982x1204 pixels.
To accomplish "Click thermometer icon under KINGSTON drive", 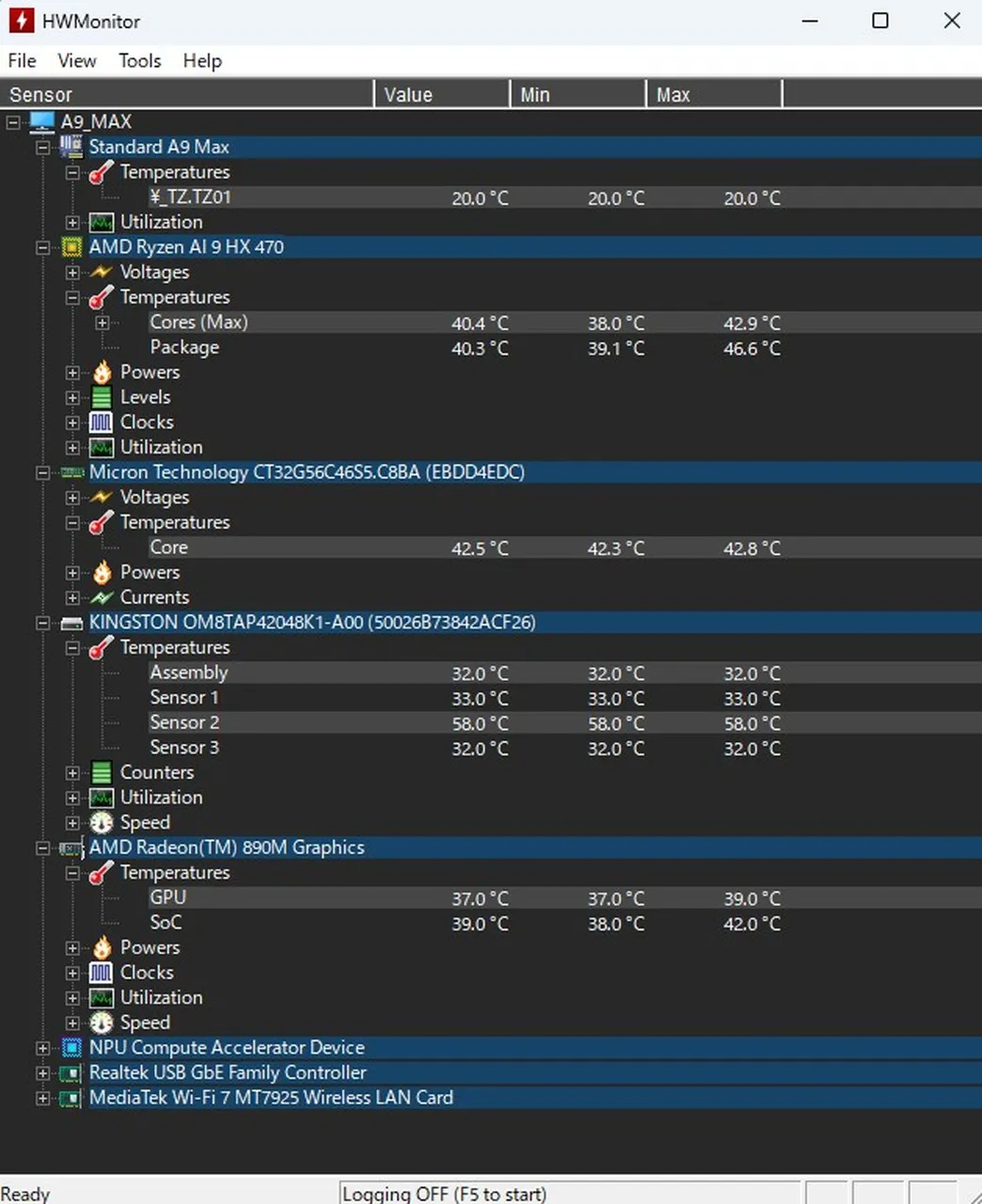I will coord(101,647).
